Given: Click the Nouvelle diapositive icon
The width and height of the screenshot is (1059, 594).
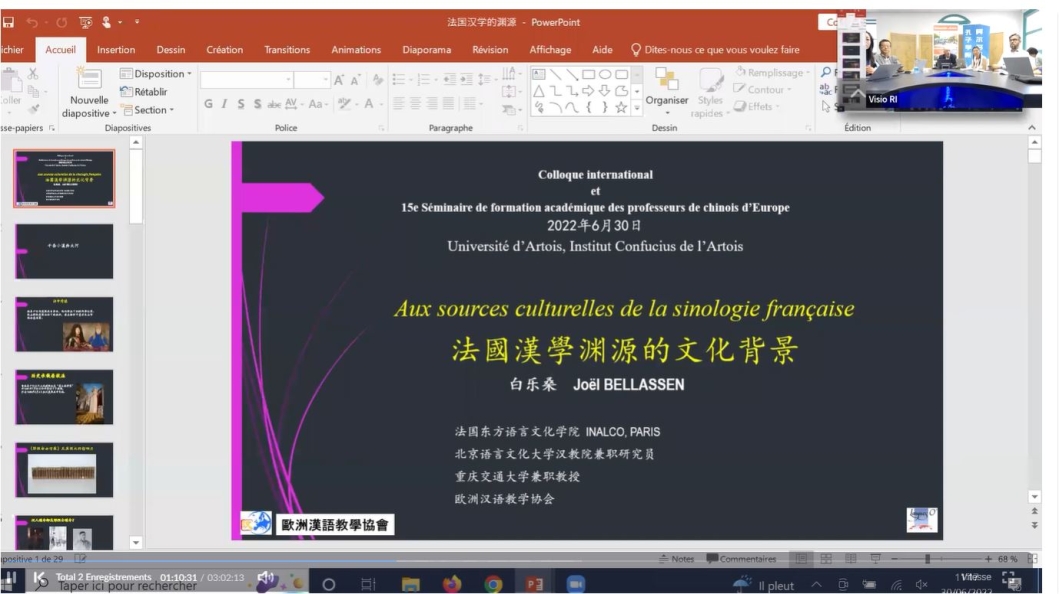Looking at the screenshot, I should tap(89, 80).
